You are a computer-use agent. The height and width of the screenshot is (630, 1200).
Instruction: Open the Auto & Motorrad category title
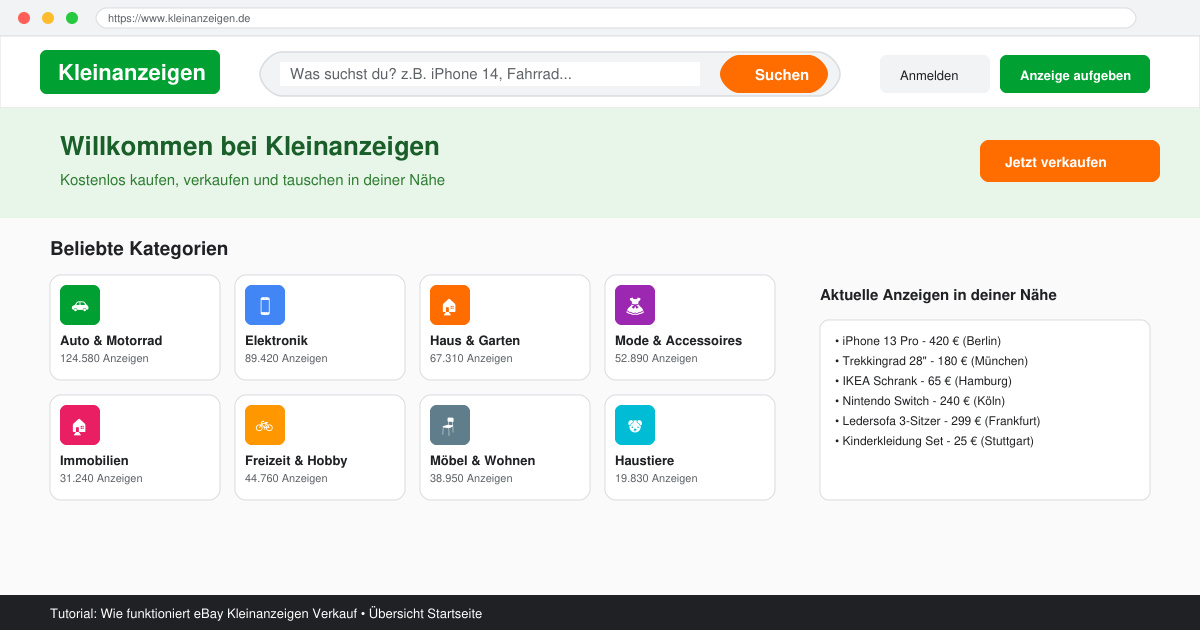111,341
